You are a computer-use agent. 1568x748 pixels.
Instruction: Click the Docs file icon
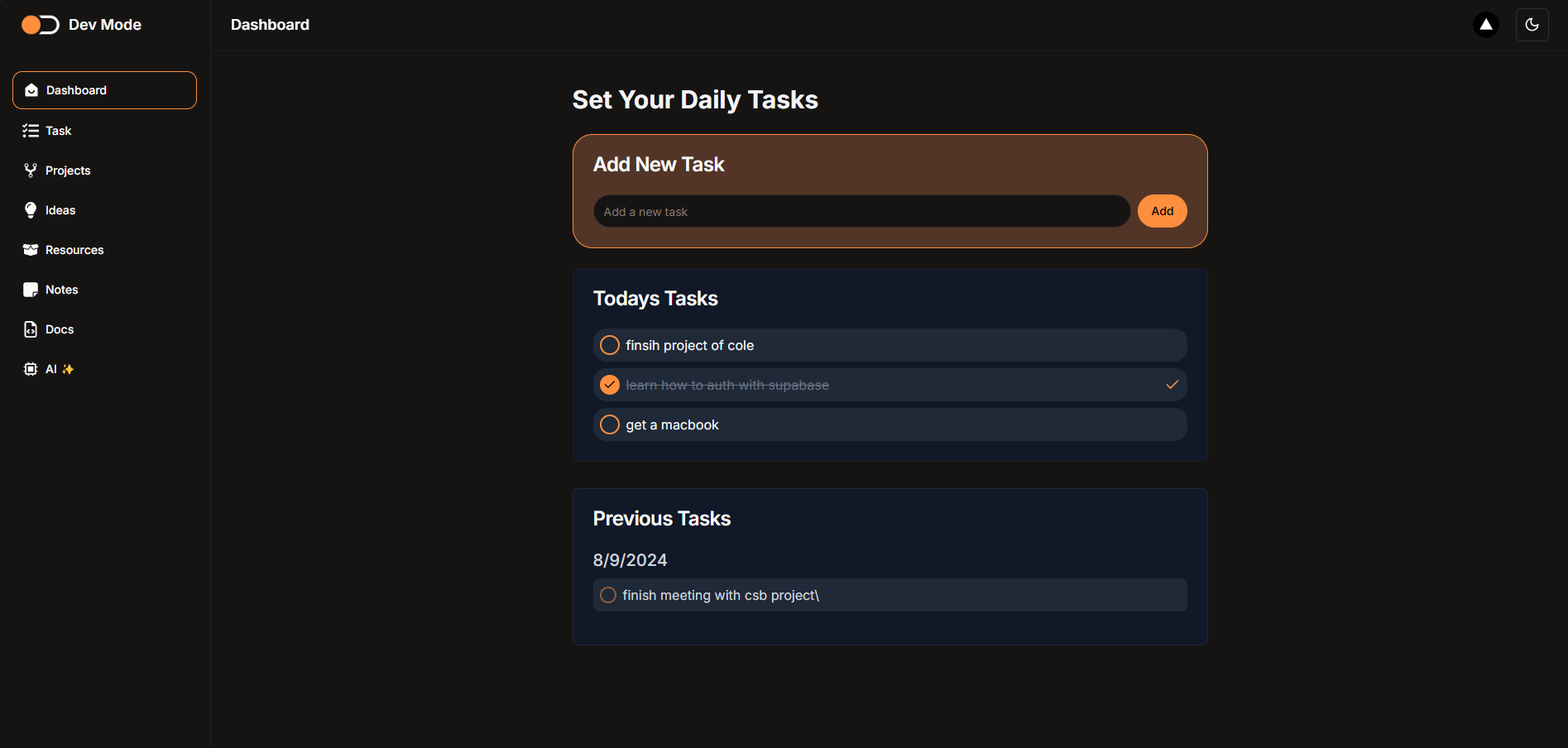[31, 329]
